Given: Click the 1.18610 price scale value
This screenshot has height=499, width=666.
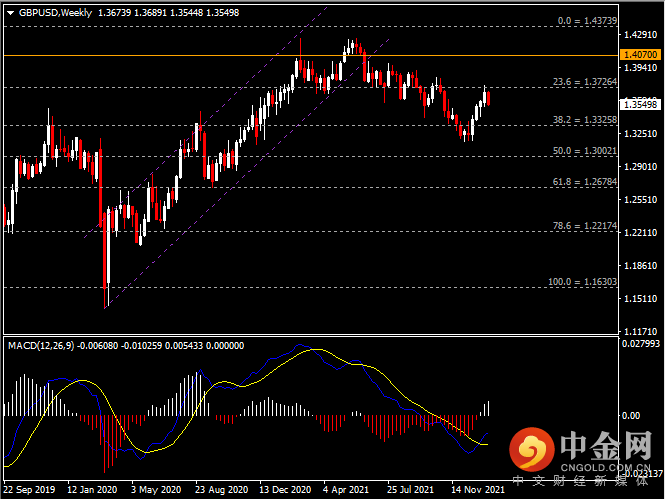Looking at the screenshot, I should 640,266.
